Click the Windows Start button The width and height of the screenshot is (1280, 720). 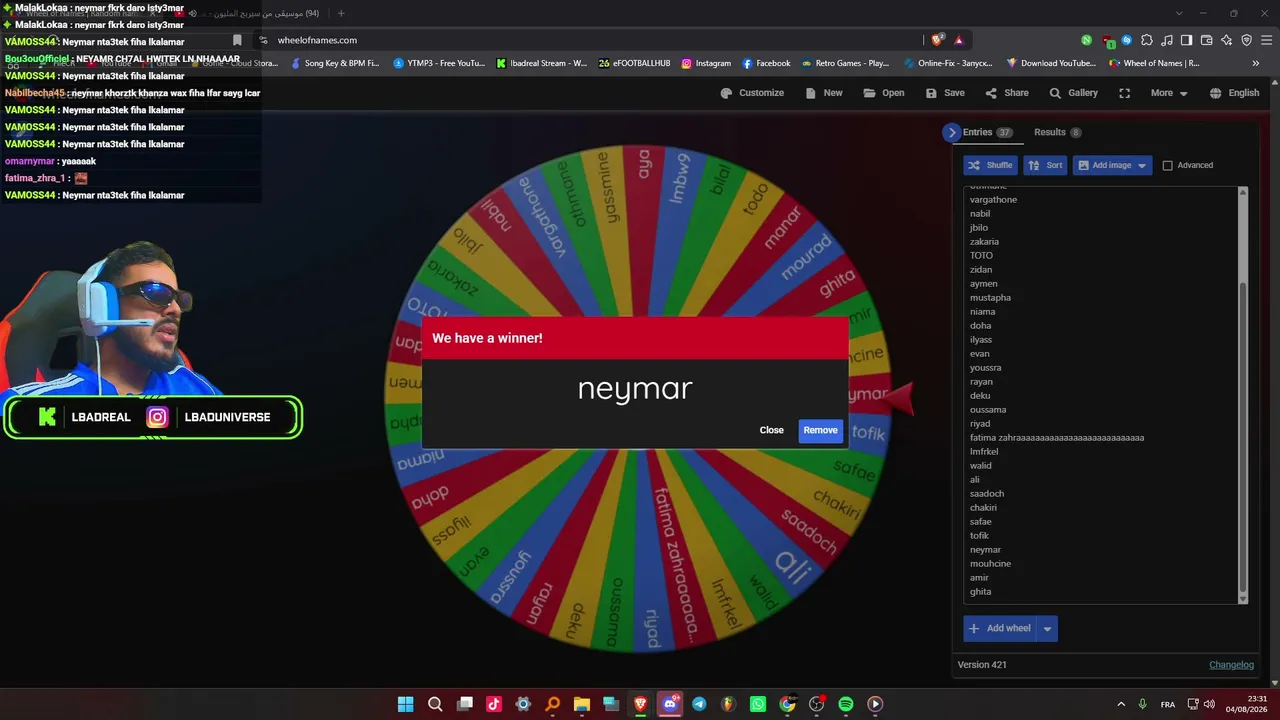[x=405, y=704]
